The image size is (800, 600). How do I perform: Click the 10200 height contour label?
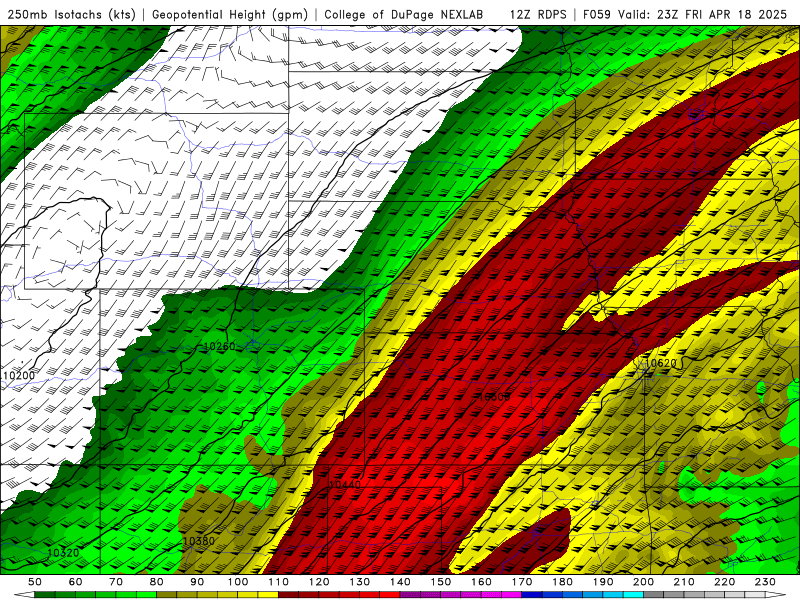[x=19, y=376]
